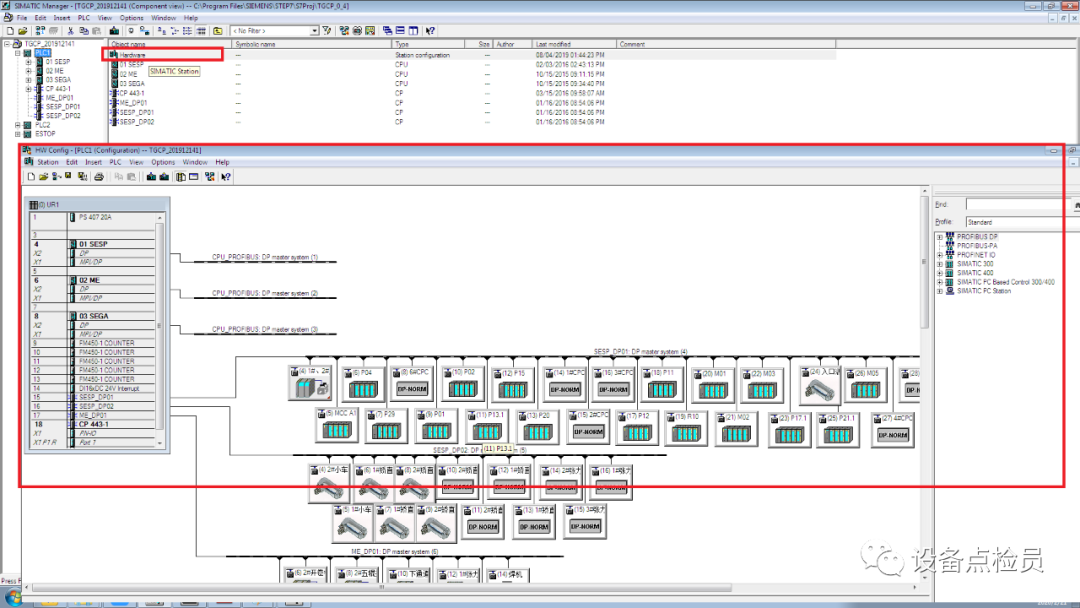1080x608 pixels.
Task: Click New project icon in SIMATIC Manager toolbar
Action: (x=10, y=31)
